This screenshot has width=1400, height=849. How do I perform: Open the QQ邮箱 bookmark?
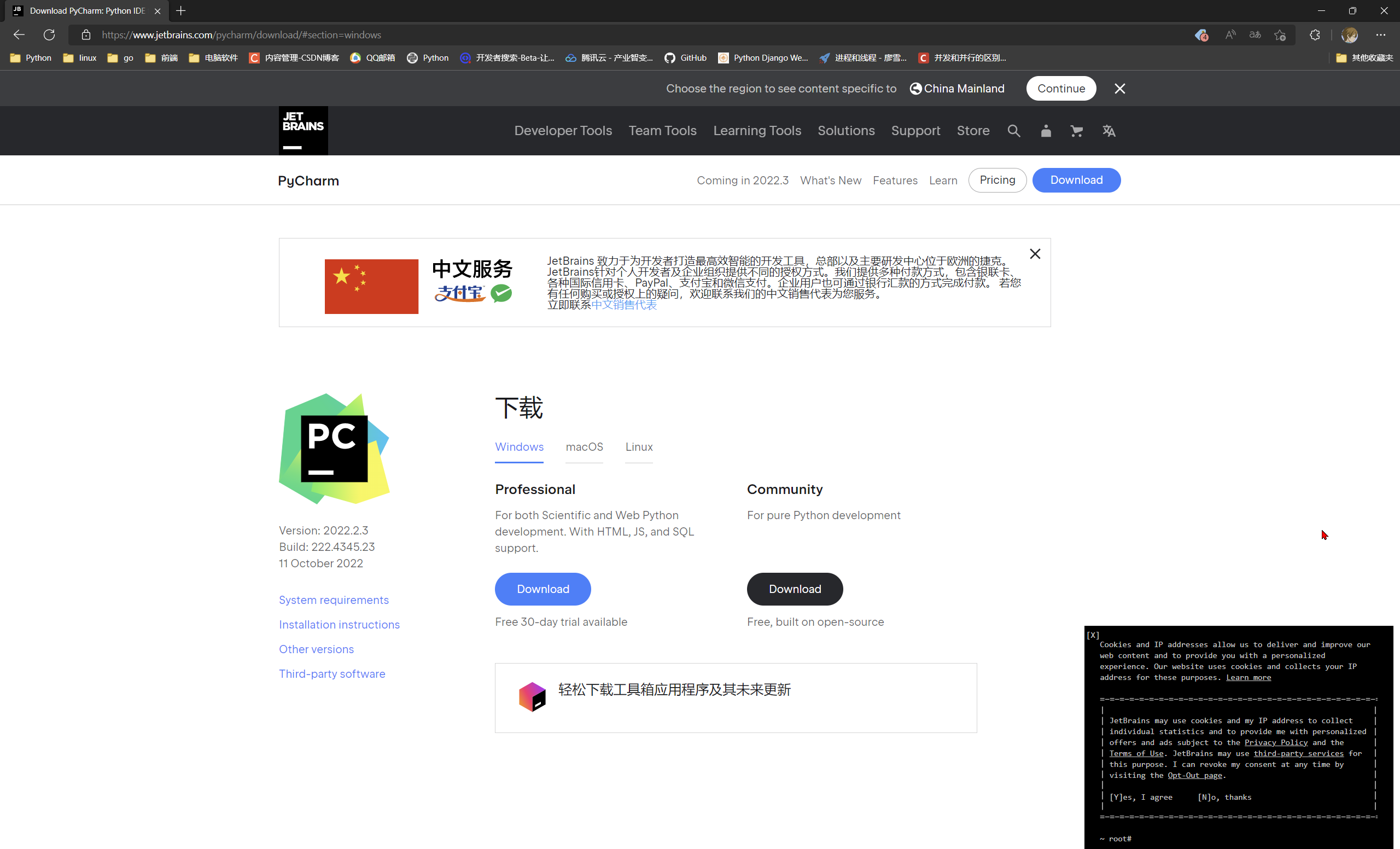tap(373, 58)
